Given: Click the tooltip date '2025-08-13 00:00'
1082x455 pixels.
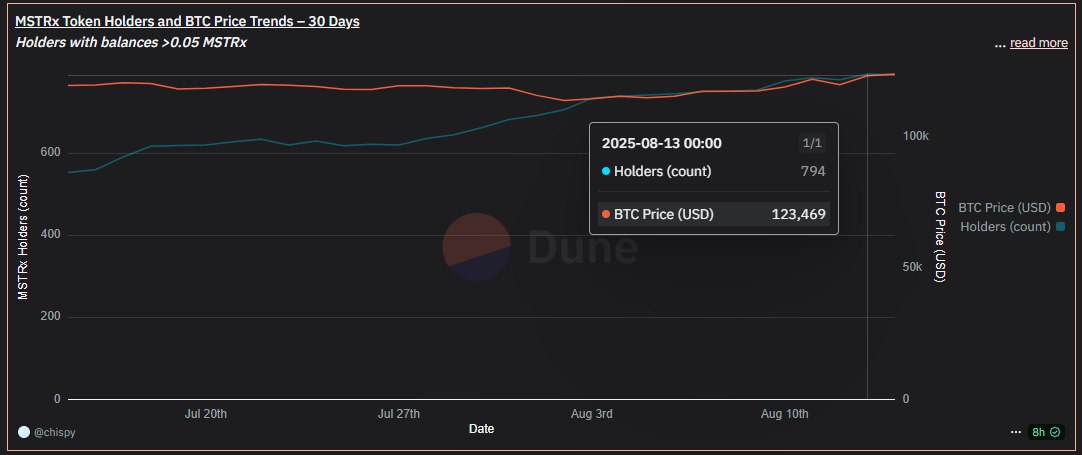Looking at the screenshot, I should 662,143.
